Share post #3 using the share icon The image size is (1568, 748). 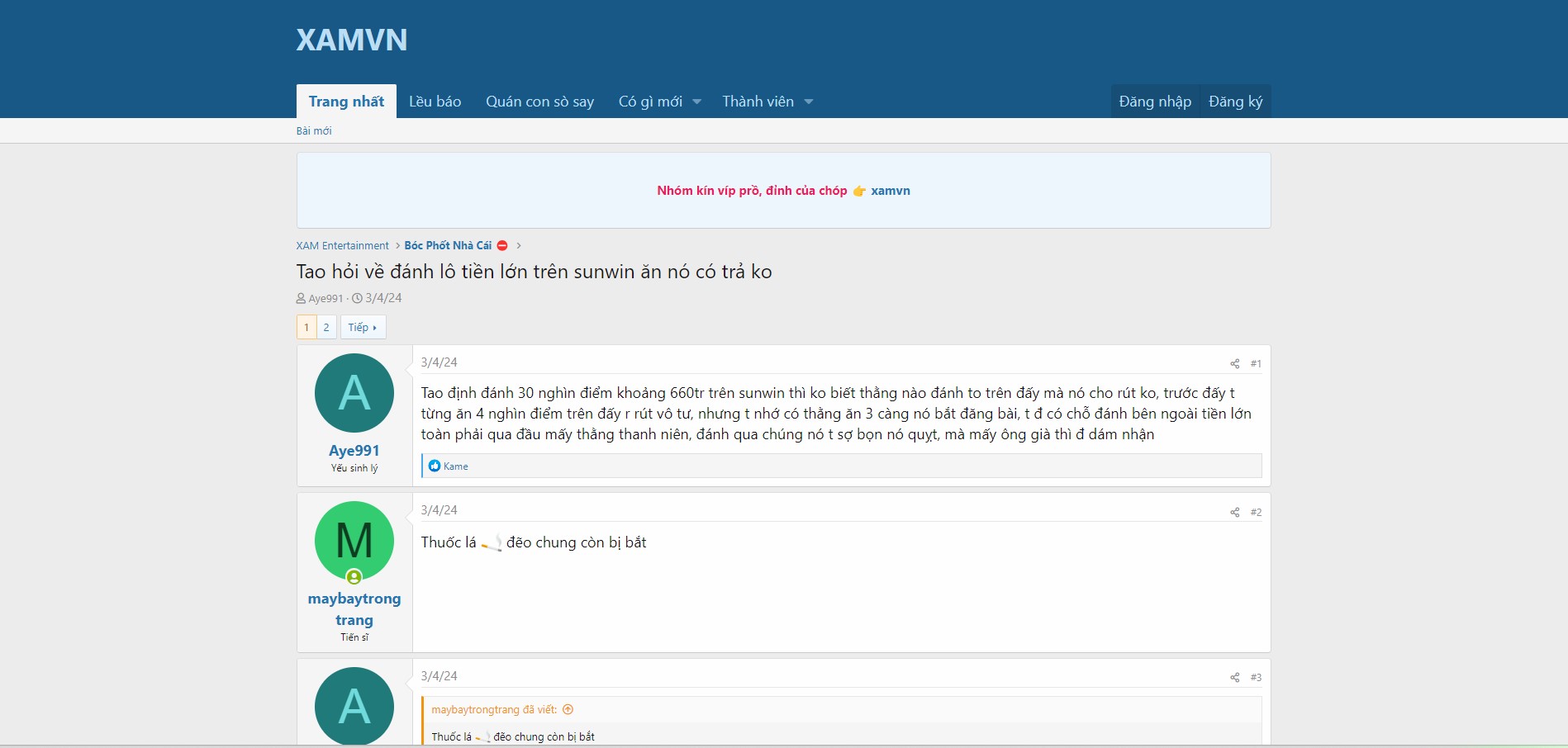[x=1234, y=677]
